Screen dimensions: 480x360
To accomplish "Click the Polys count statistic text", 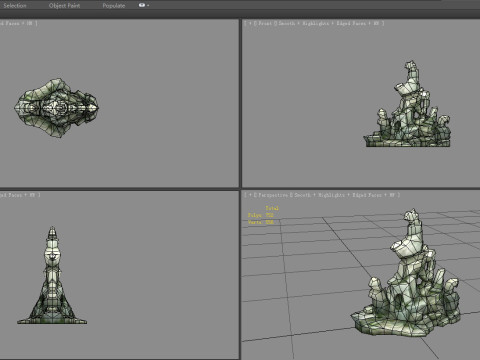I will 260,215.
